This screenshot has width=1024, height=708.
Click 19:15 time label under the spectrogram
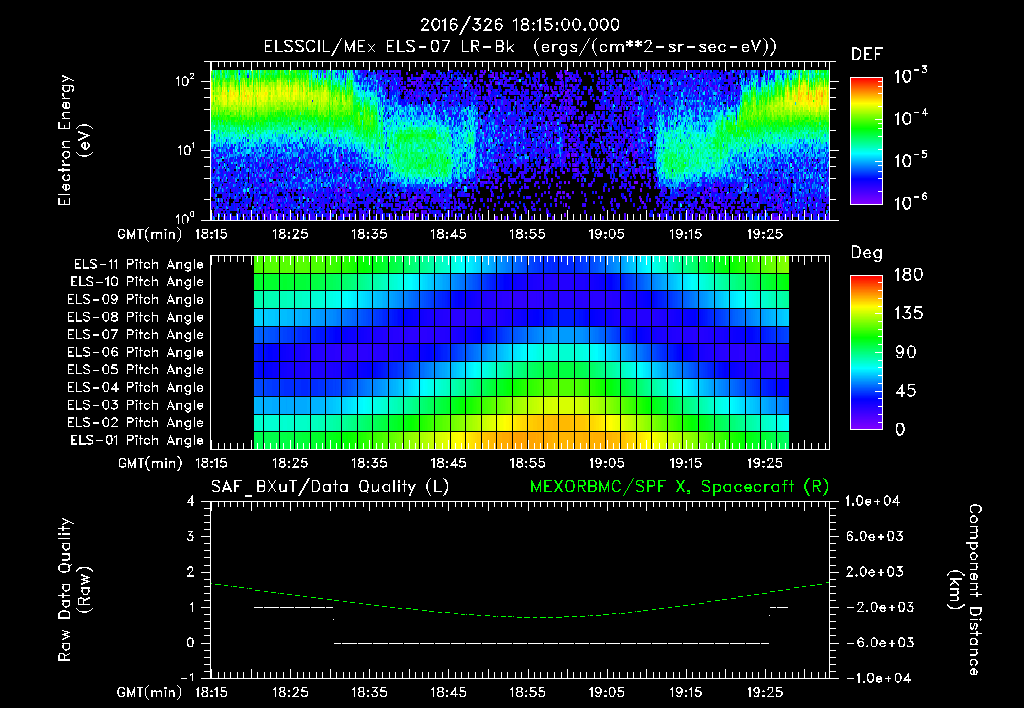pyautogui.click(x=685, y=234)
